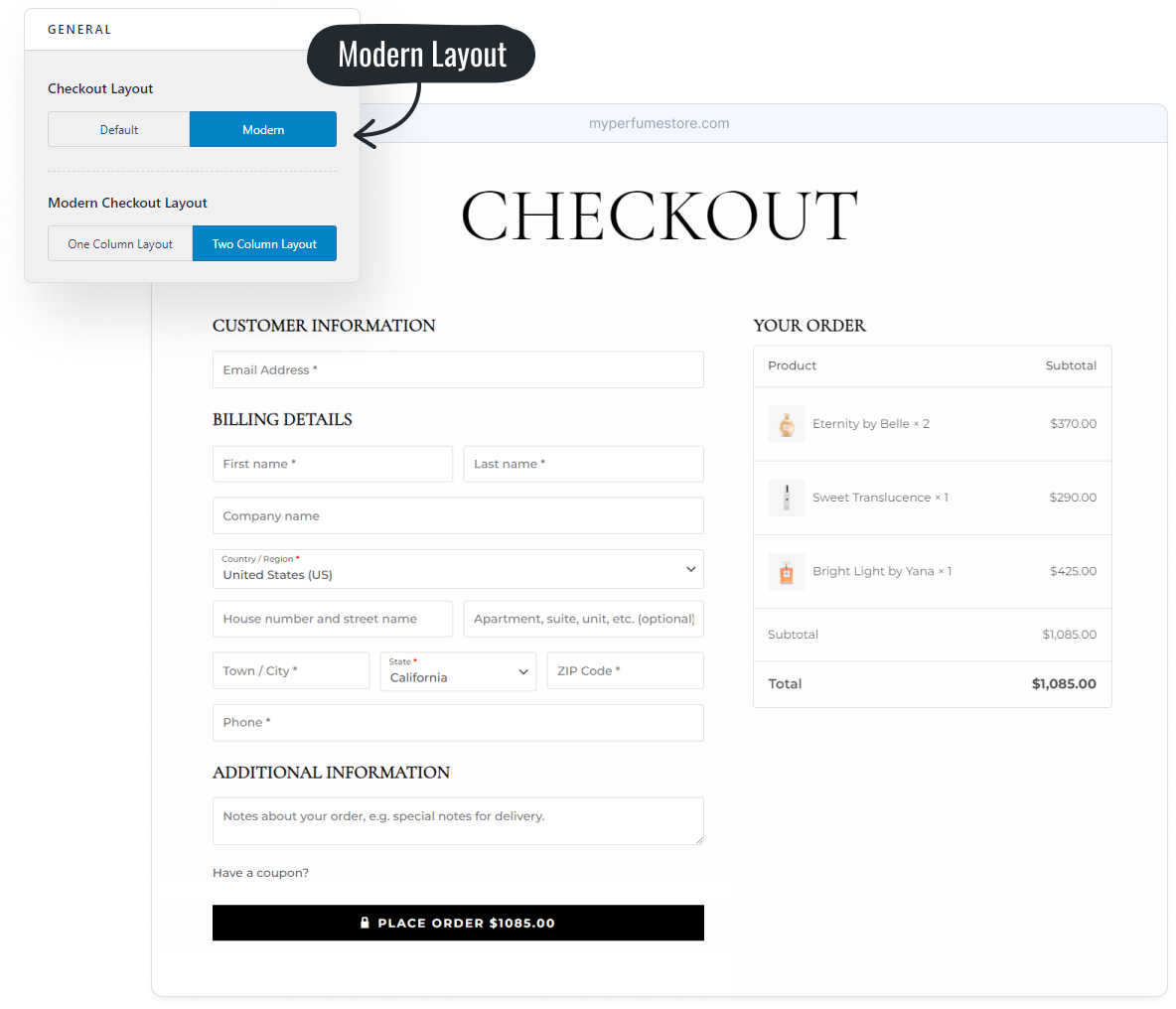Select the Default checkout layout option
Image resolution: width=1176 pixels, height=1009 pixels.
(x=118, y=129)
